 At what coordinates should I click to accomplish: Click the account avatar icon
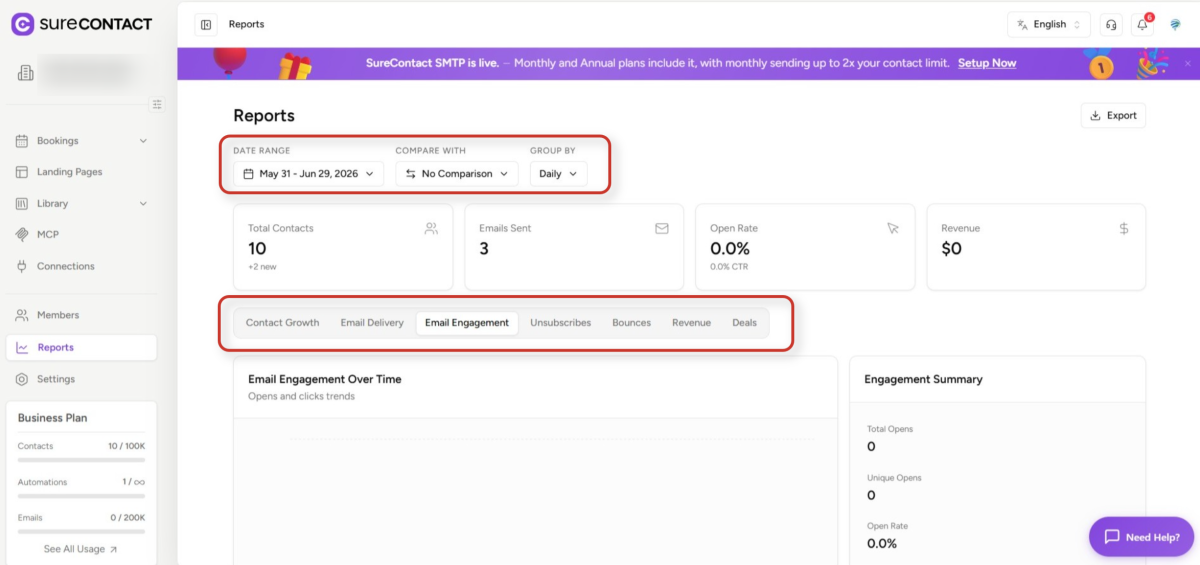click(x=1175, y=24)
